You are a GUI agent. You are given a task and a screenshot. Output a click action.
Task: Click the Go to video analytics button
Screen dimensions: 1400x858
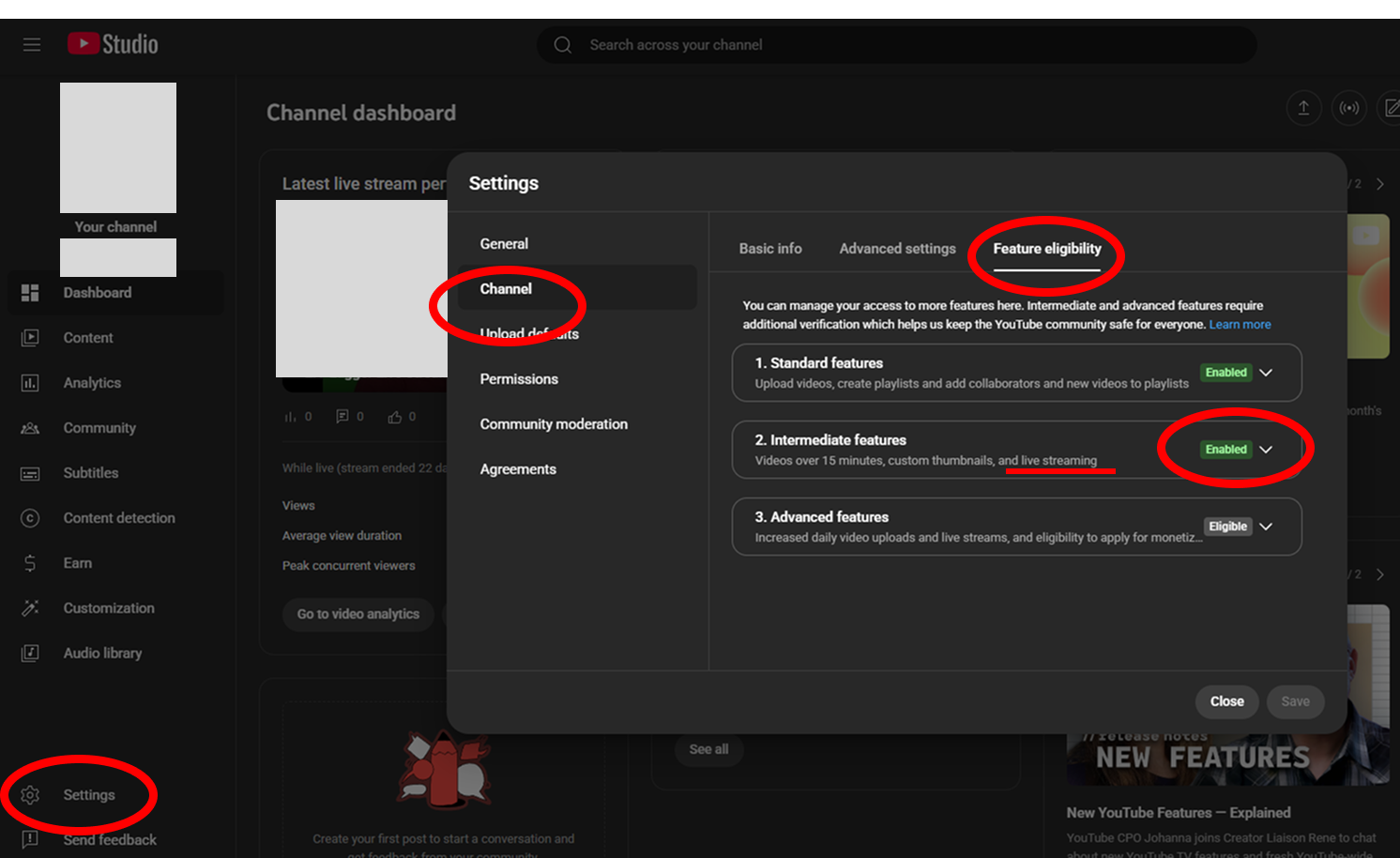tap(358, 614)
